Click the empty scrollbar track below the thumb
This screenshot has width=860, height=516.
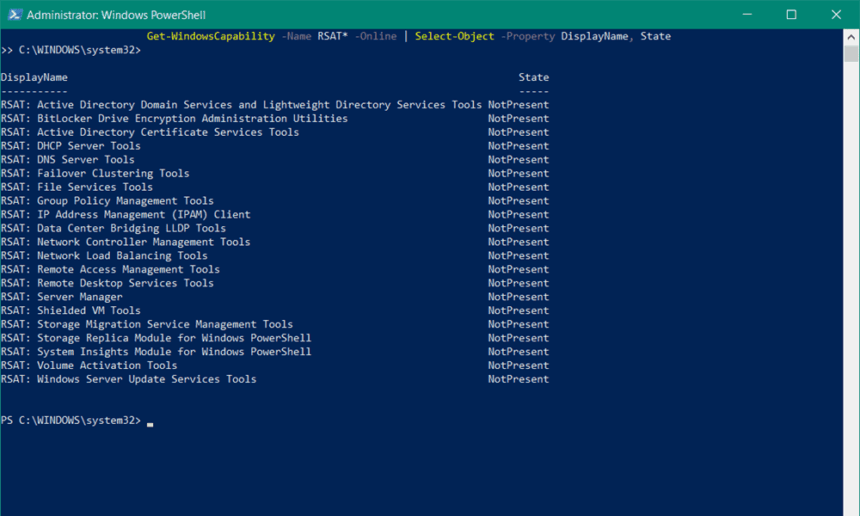[851, 300]
